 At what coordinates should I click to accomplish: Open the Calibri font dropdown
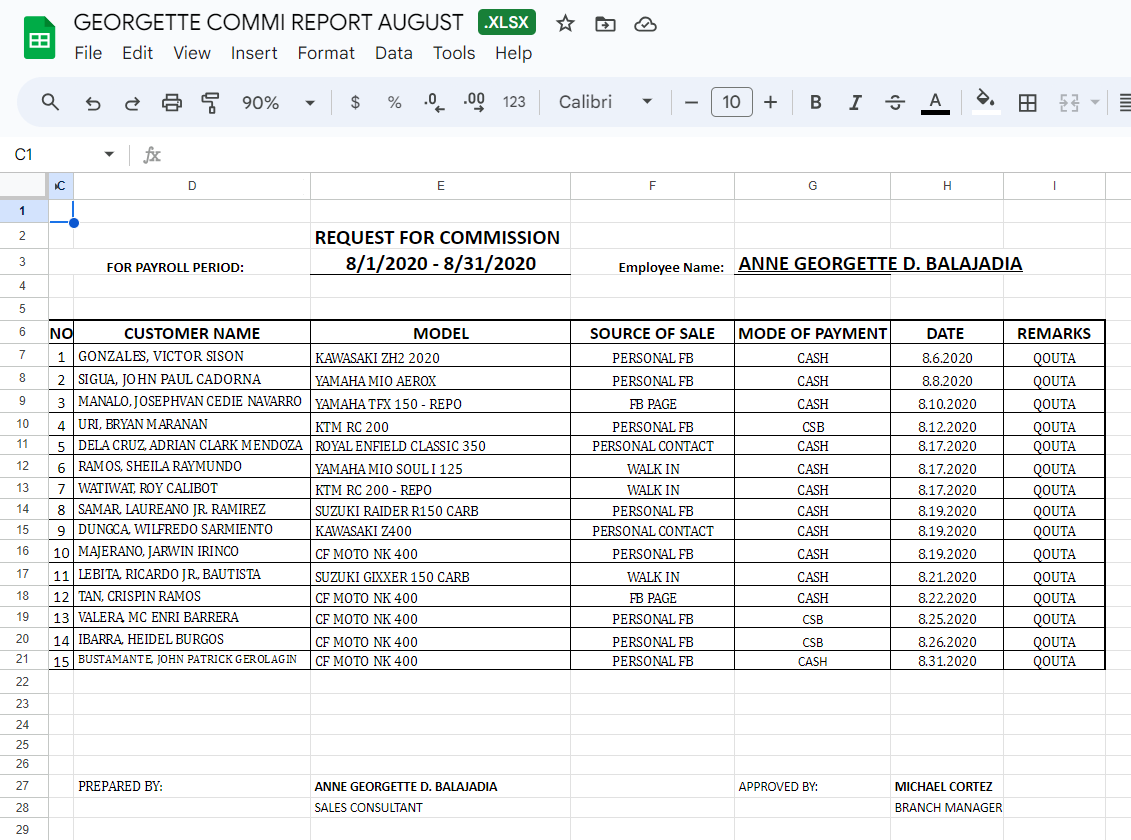[605, 102]
